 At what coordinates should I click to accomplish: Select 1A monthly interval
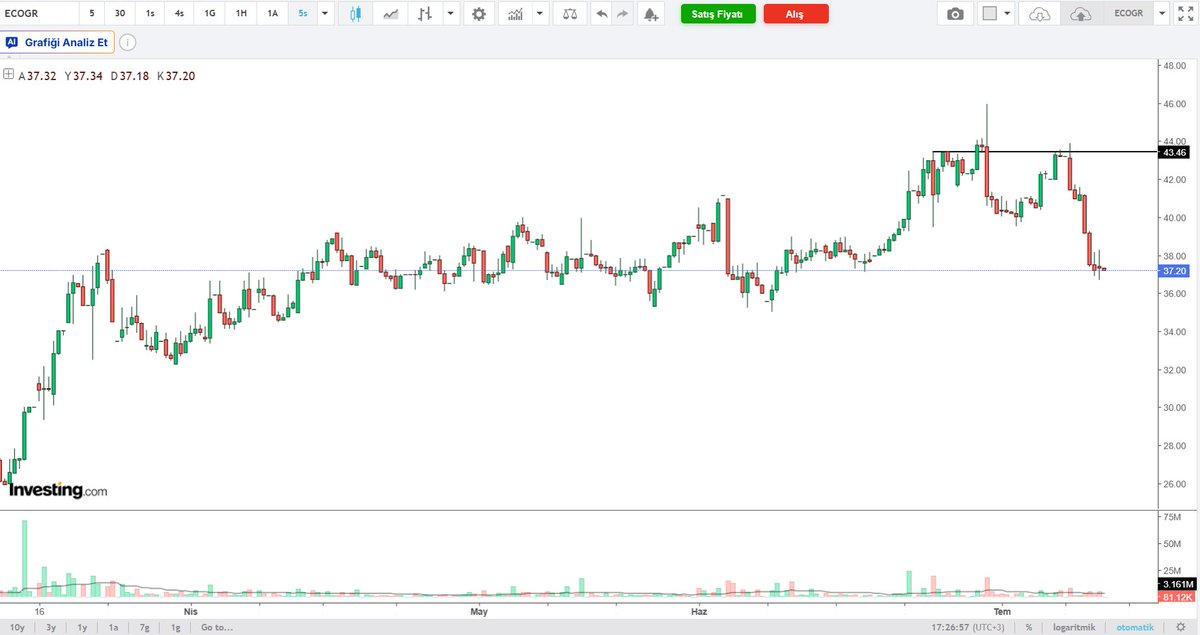click(x=272, y=14)
